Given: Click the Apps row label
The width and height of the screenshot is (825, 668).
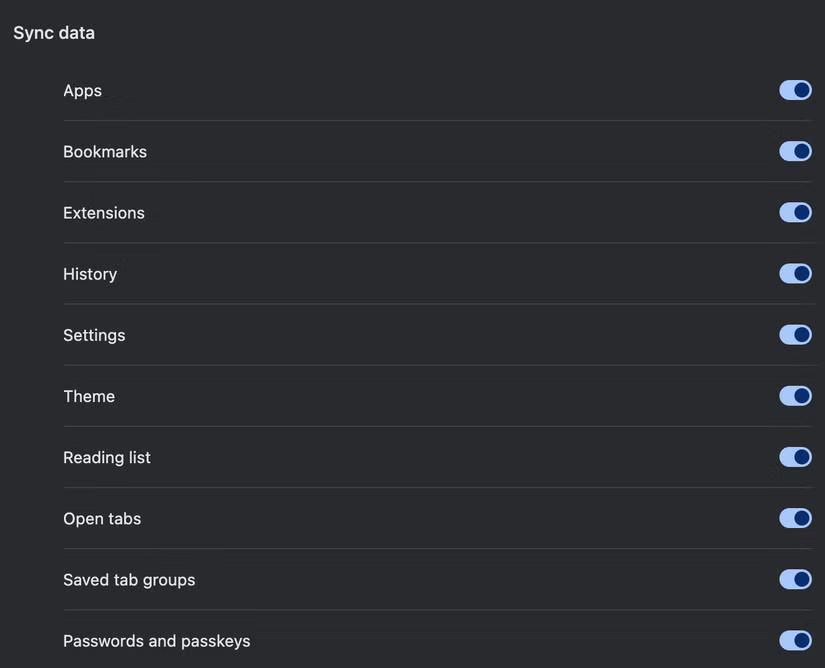Looking at the screenshot, I should 82,90.
